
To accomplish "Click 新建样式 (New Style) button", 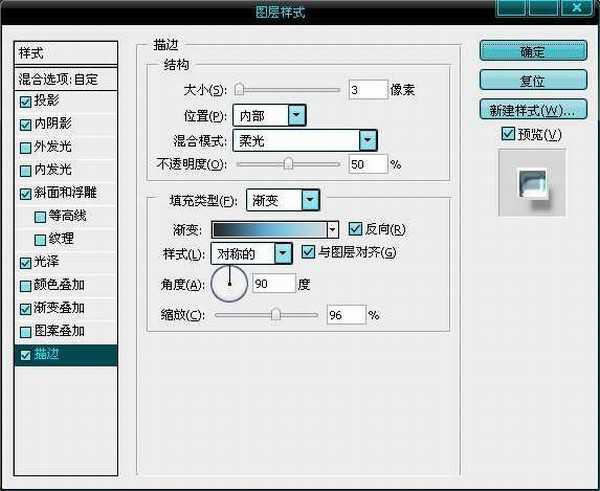I will 532,109.
